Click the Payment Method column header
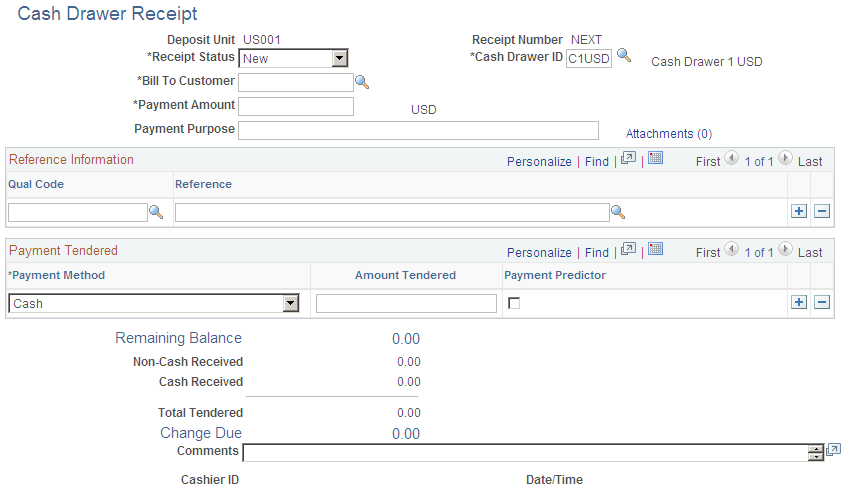844x495 pixels. (x=57, y=275)
